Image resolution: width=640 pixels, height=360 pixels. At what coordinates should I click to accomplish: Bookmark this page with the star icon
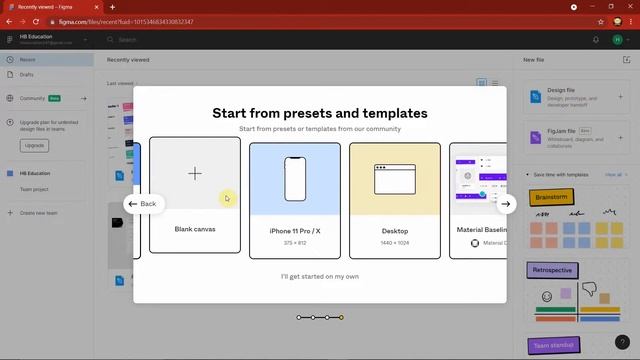(601, 22)
